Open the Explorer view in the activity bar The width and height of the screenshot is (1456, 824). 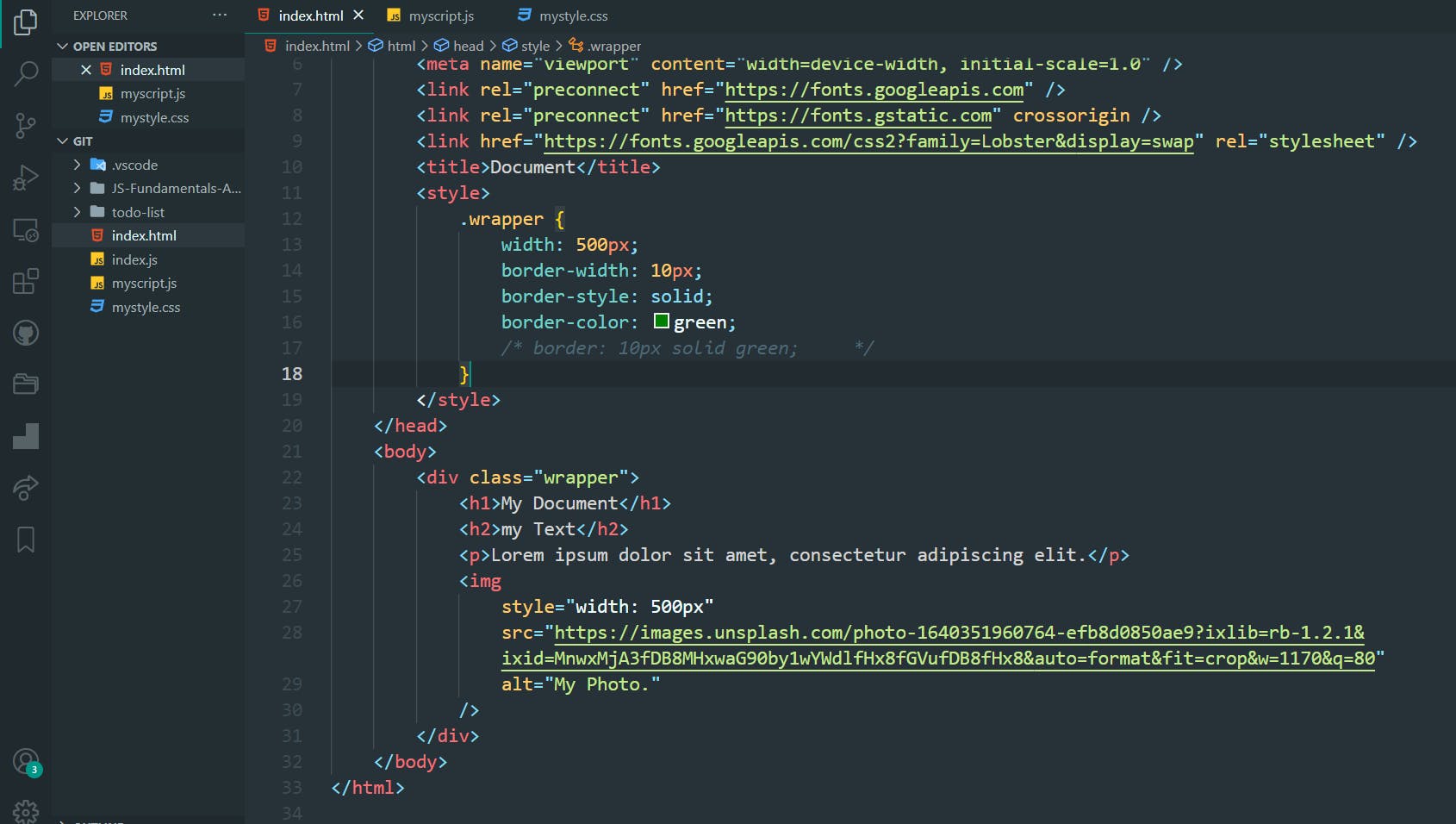coord(26,22)
